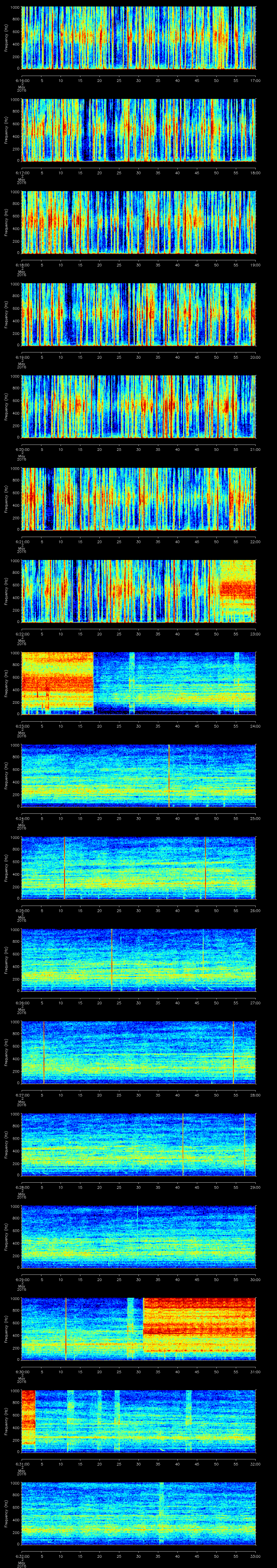Click the "24:00" end label
This screenshot has height=1568, width=277.
(255, 726)
